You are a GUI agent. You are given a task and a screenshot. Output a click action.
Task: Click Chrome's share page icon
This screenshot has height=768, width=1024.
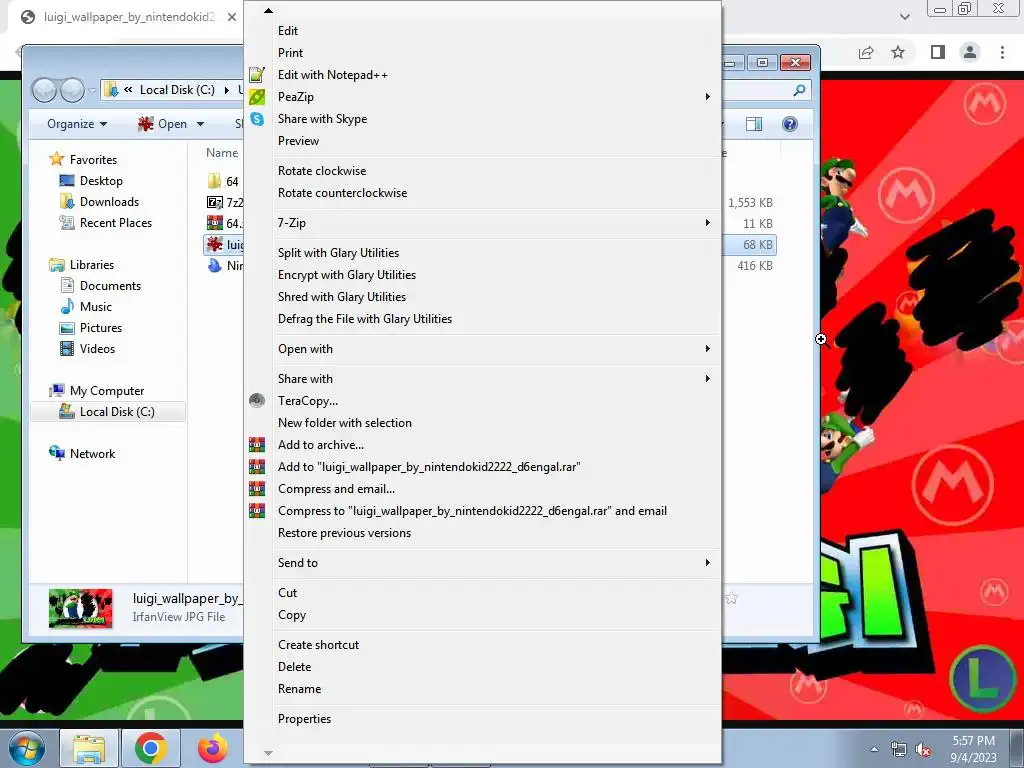click(x=866, y=52)
